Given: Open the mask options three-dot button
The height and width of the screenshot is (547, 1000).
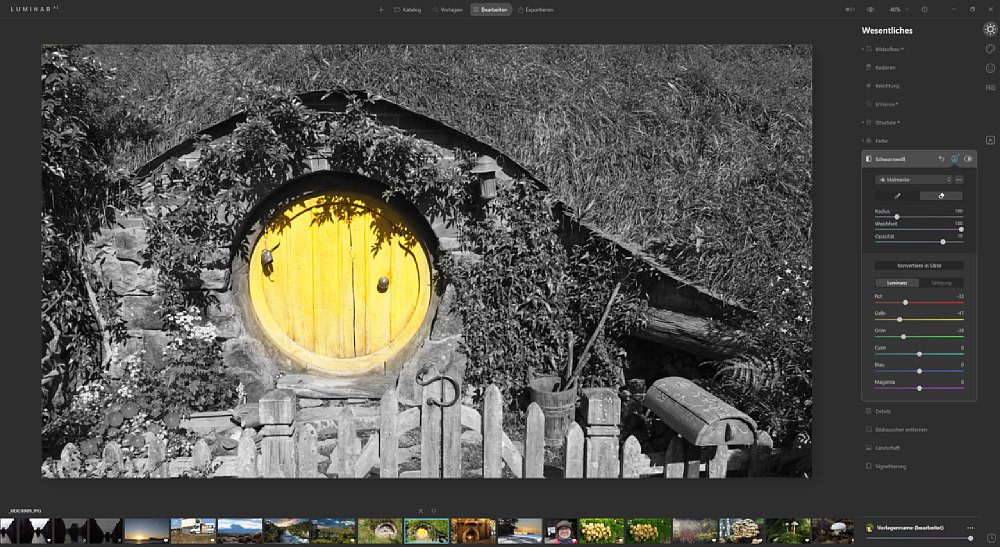Looking at the screenshot, I should click(x=959, y=180).
